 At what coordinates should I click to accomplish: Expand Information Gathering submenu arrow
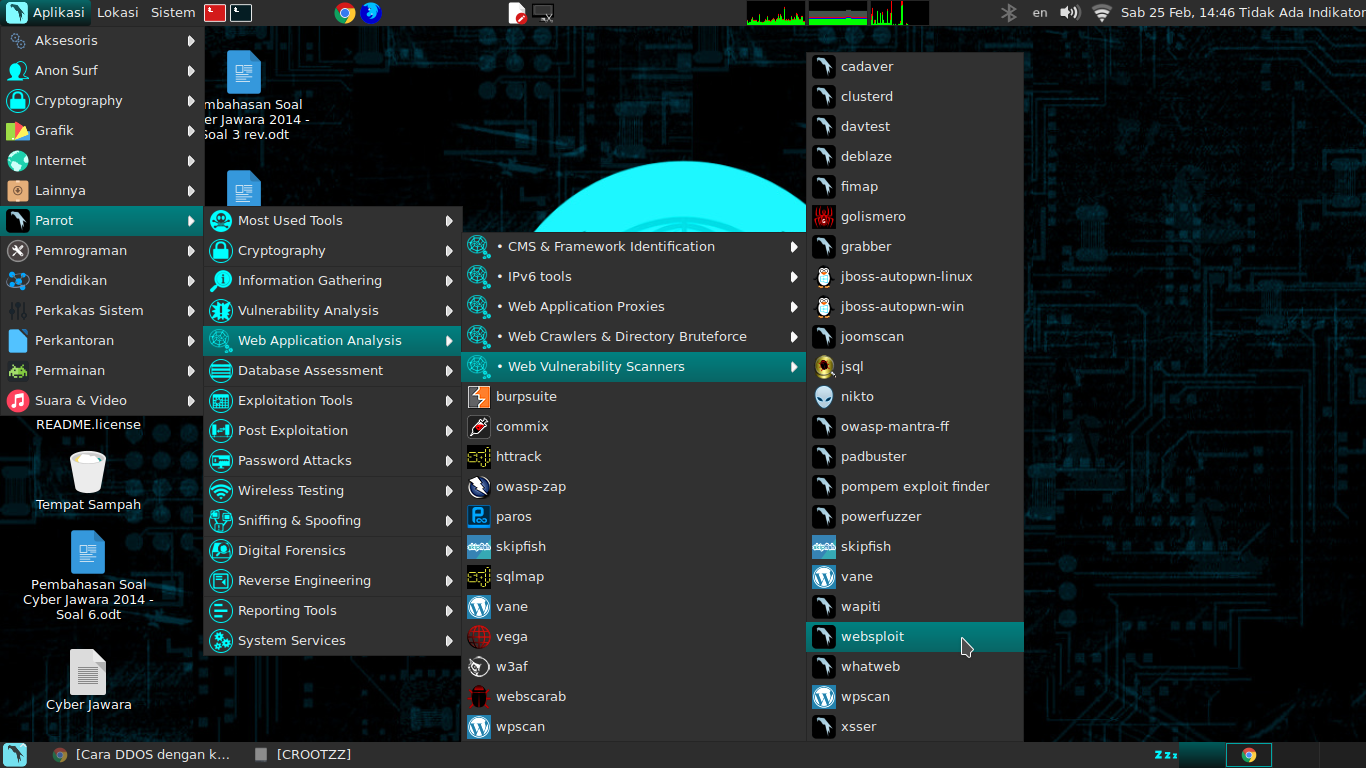pos(449,281)
